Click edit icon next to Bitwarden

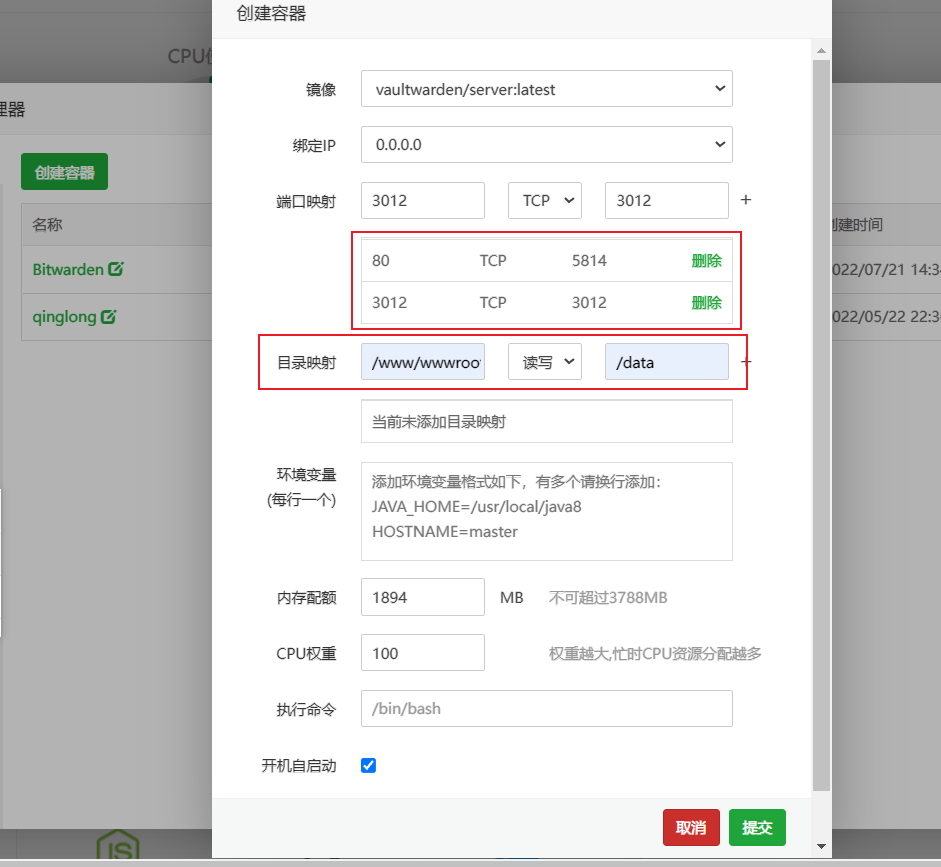coord(116,269)
